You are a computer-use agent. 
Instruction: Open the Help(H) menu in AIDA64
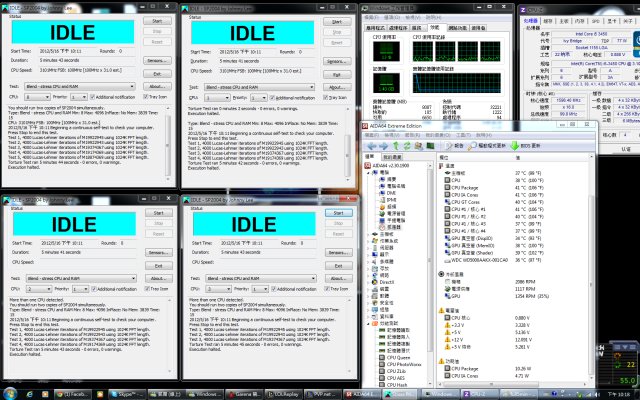click(x=483, y=135)
